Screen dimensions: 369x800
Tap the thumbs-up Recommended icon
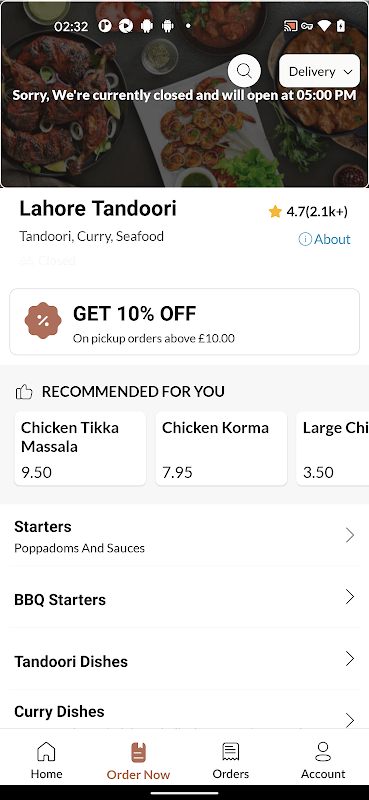pos(23,392)
